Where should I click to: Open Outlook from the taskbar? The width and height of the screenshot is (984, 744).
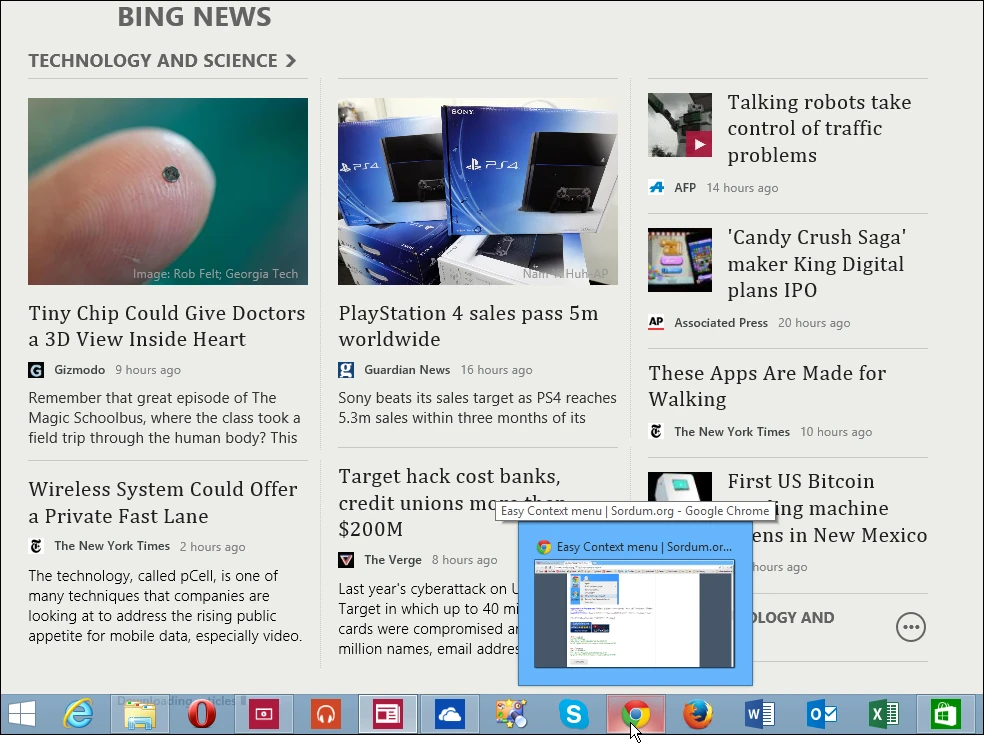(x=821, y=714)
